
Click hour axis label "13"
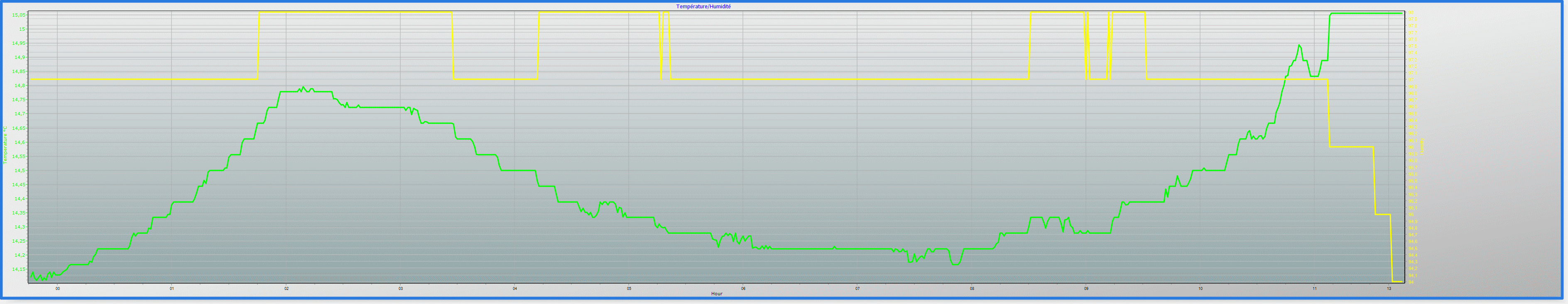[1389, 289]
